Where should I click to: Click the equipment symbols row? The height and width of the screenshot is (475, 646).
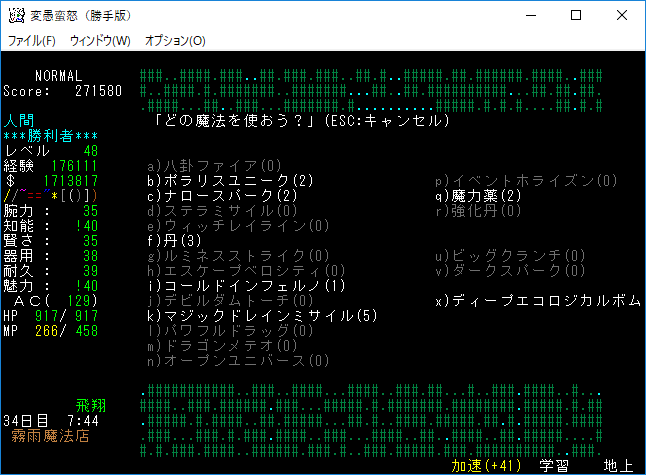tap(36, 196)
